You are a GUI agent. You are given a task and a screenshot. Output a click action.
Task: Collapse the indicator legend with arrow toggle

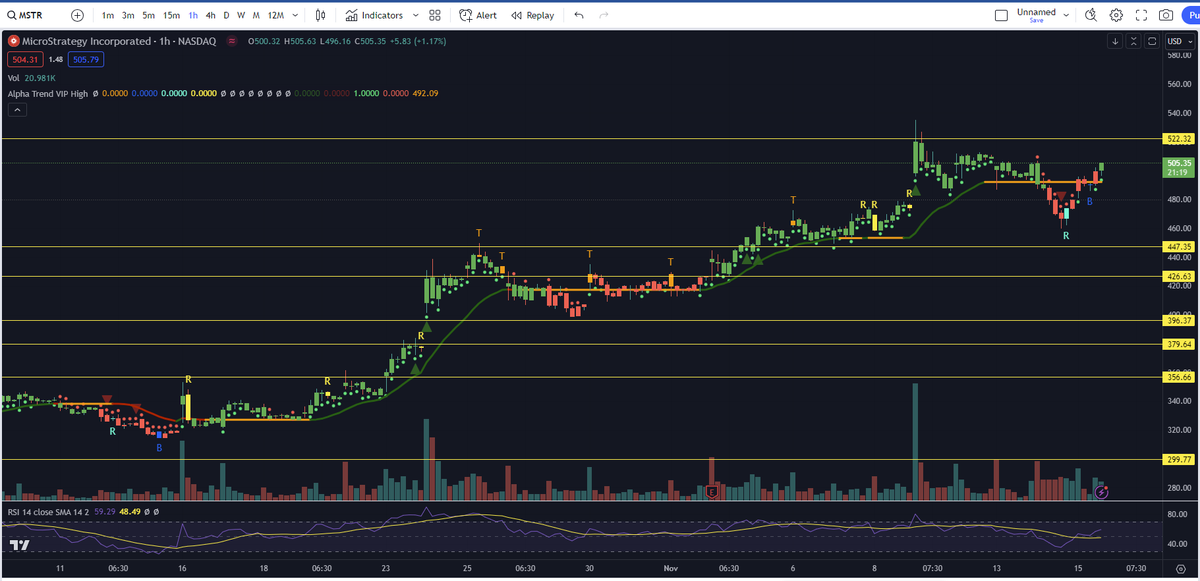click(x=15, y=109)
